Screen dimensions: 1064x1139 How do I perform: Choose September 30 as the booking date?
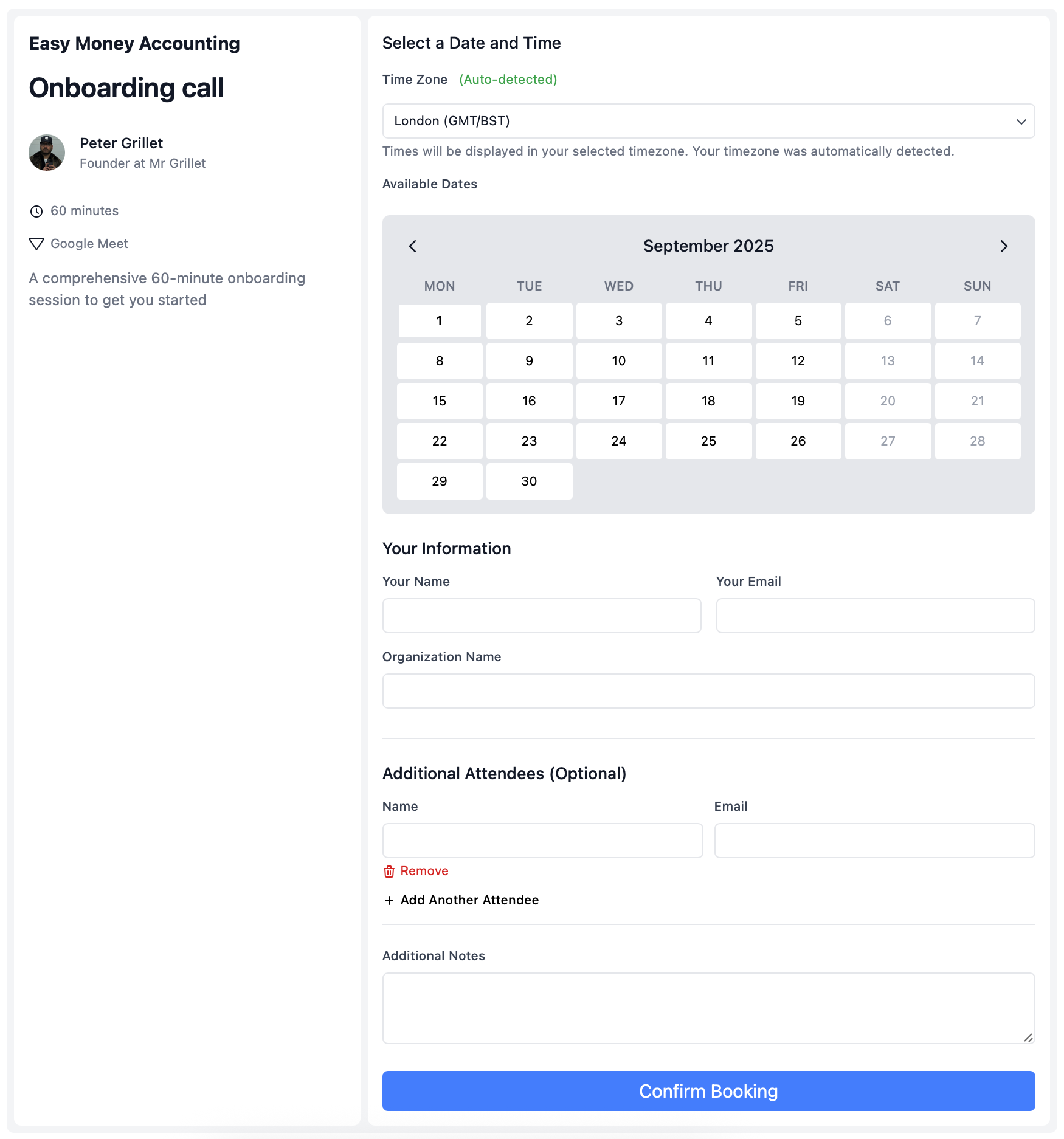528,481
